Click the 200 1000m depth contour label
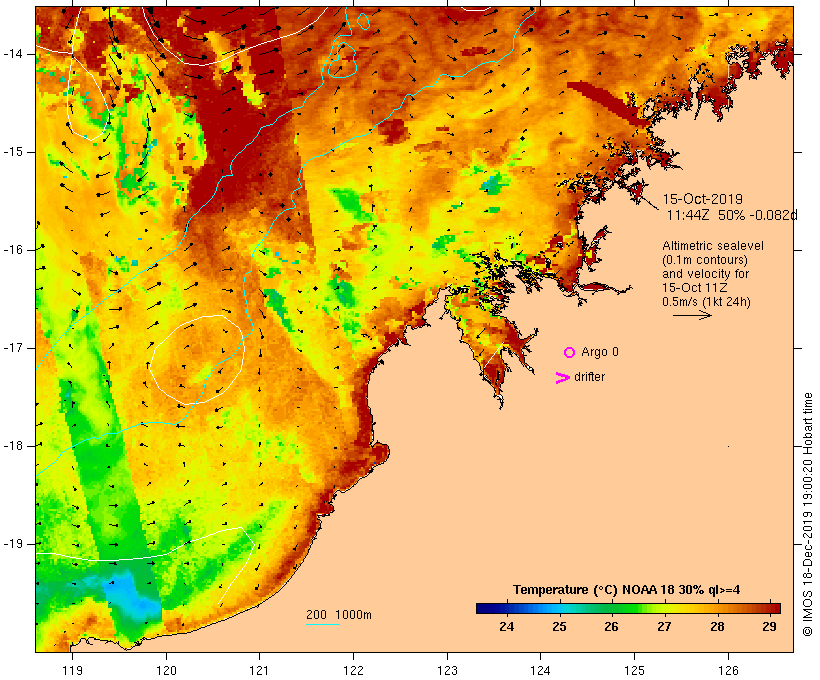Viewport: 820px width, 680px height. coord(339,615)
